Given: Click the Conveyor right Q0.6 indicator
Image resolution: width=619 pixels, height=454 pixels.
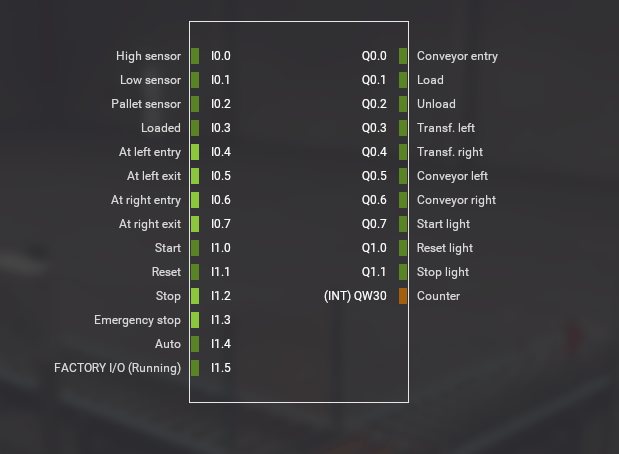Looking at the screenshot, I should click(x=403, y=200).
